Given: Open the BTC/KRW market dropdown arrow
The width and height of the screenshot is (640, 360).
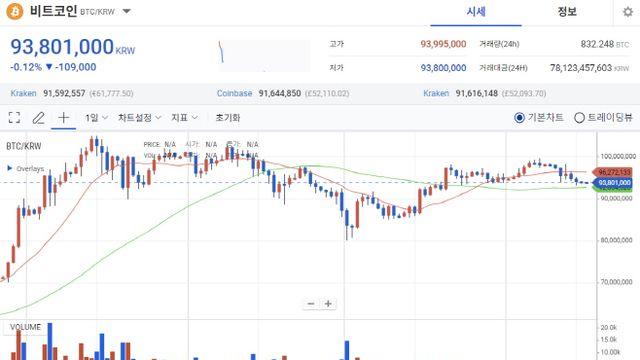Looking at the screenshot, I should pyautogui.click(x=127, y=11).
